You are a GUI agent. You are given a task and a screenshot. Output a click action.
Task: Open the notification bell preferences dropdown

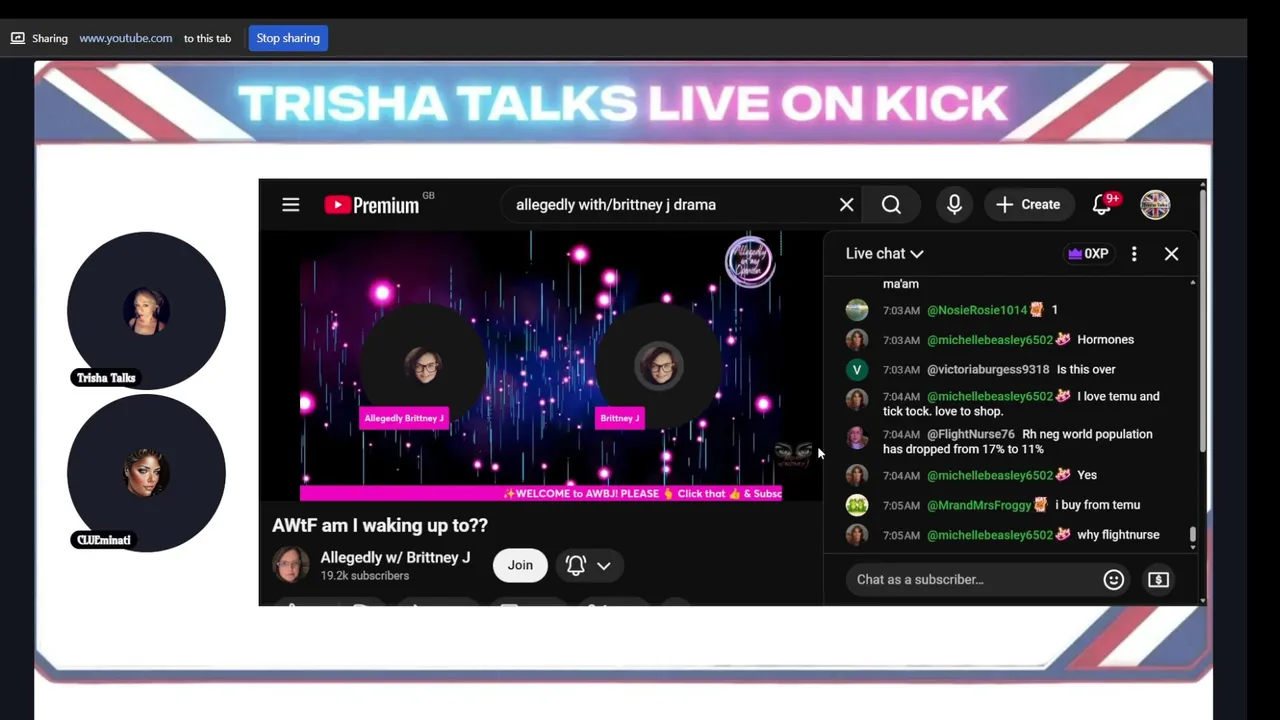tap(588, 565)
